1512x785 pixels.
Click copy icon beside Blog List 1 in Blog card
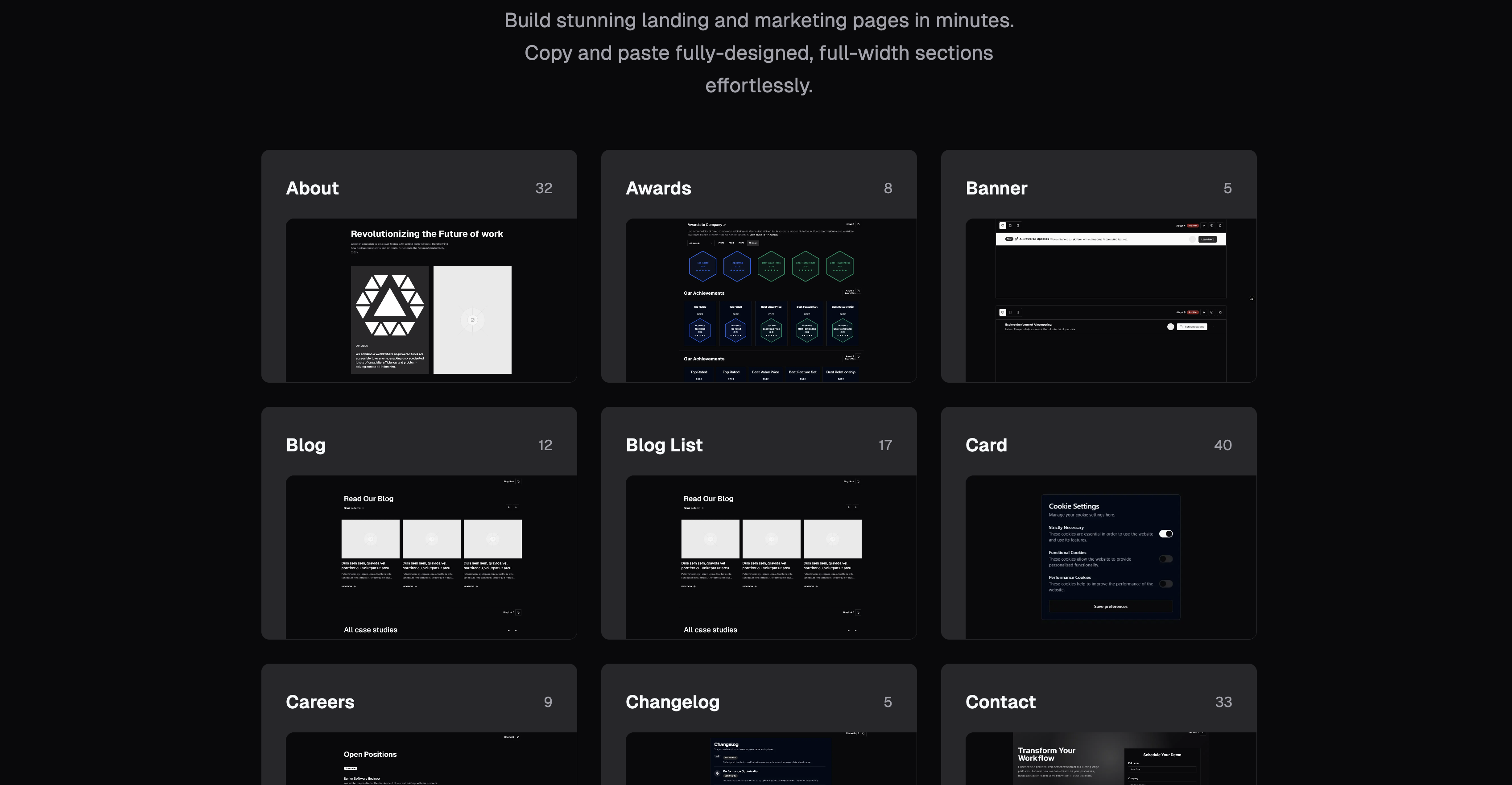click(x=518, y=481)
